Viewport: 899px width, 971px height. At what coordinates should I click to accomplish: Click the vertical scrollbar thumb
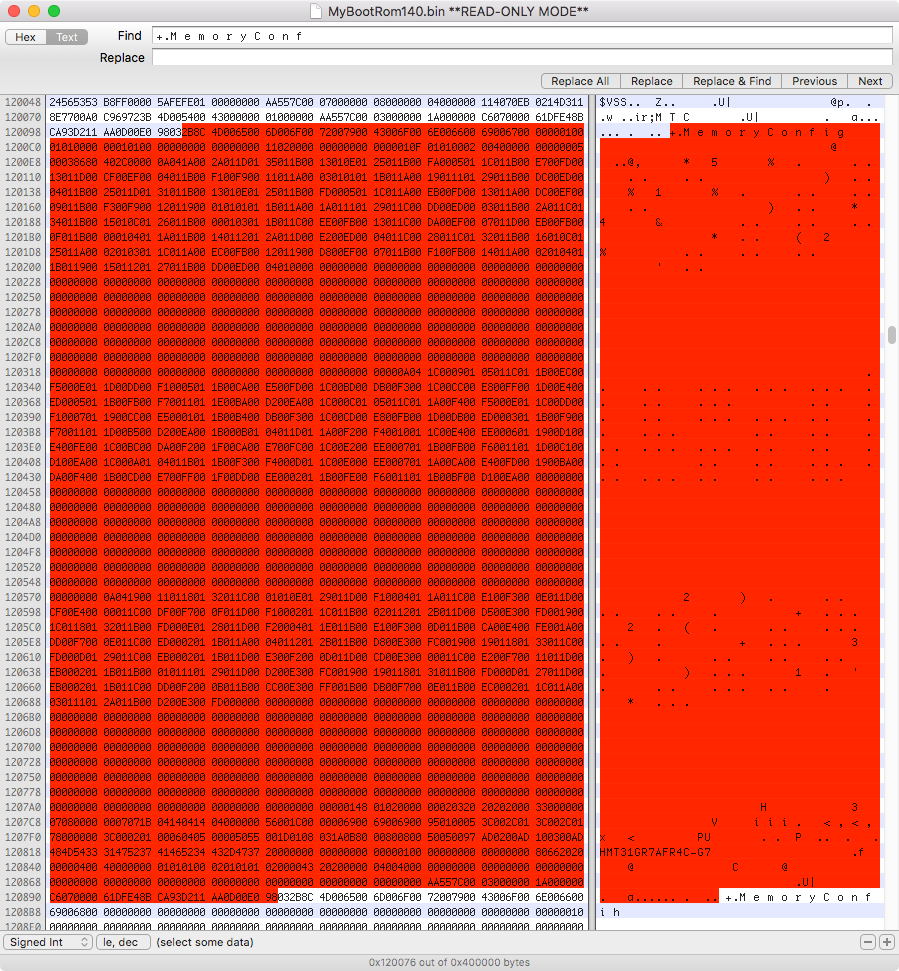pyautogui.click(x=892, y=334)
